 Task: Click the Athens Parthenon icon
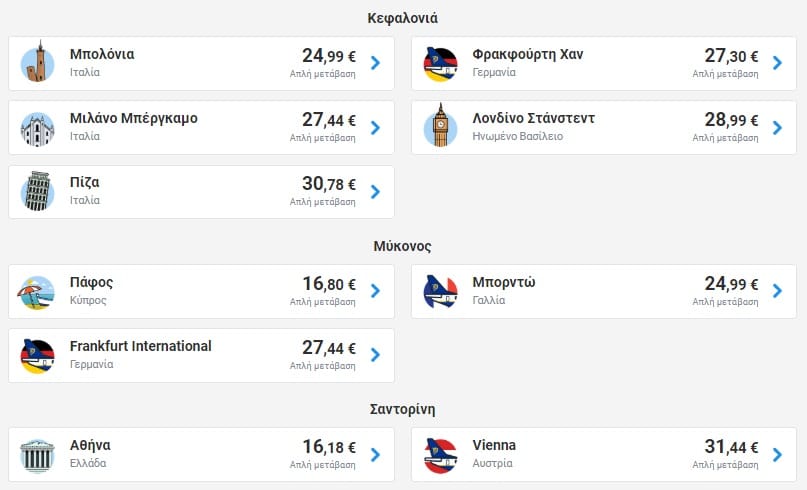tap(38, 454)
